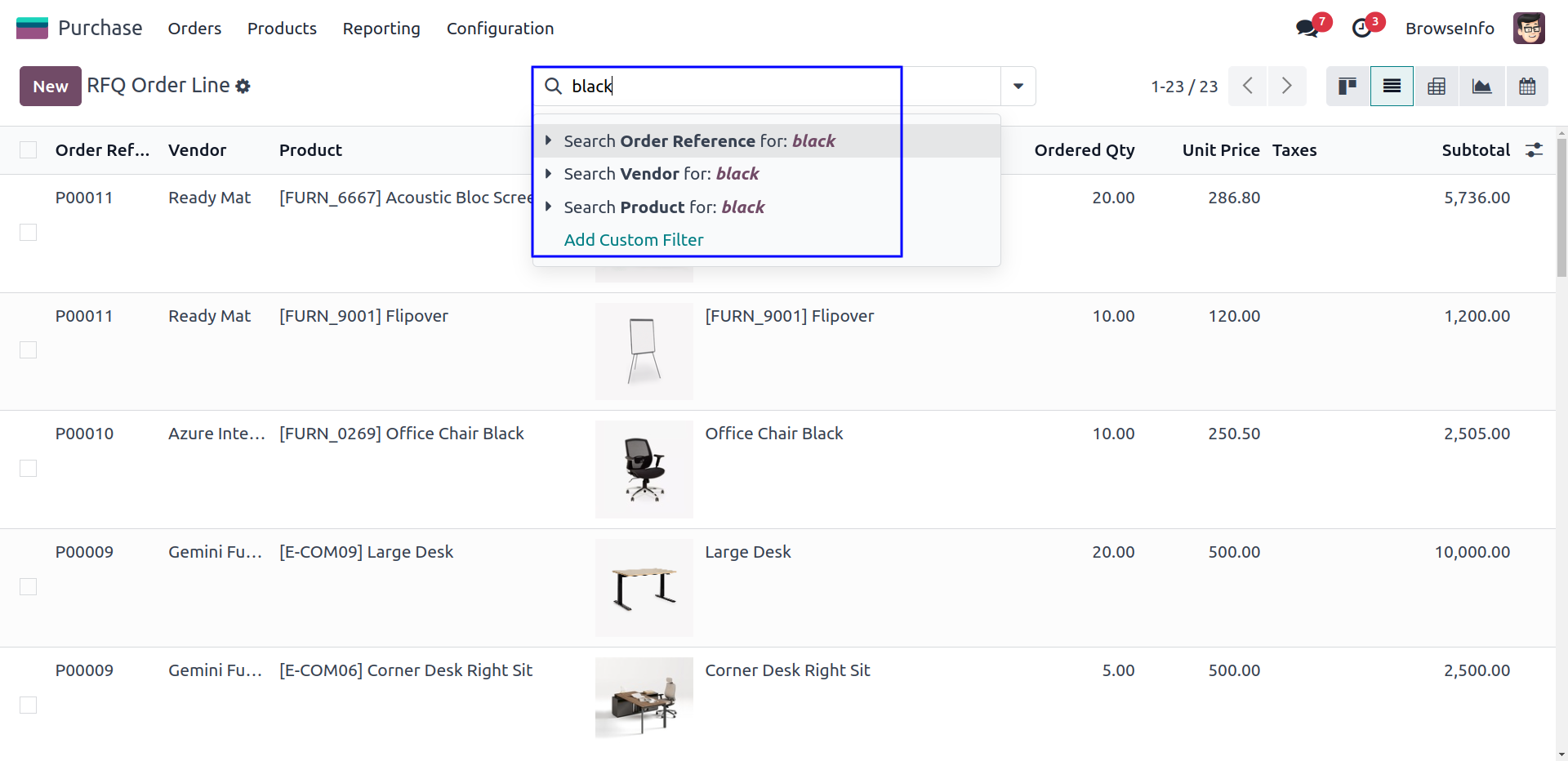Toggle the search options dropdown arrow
1568x761 pixels.
tap(1018, 87)
